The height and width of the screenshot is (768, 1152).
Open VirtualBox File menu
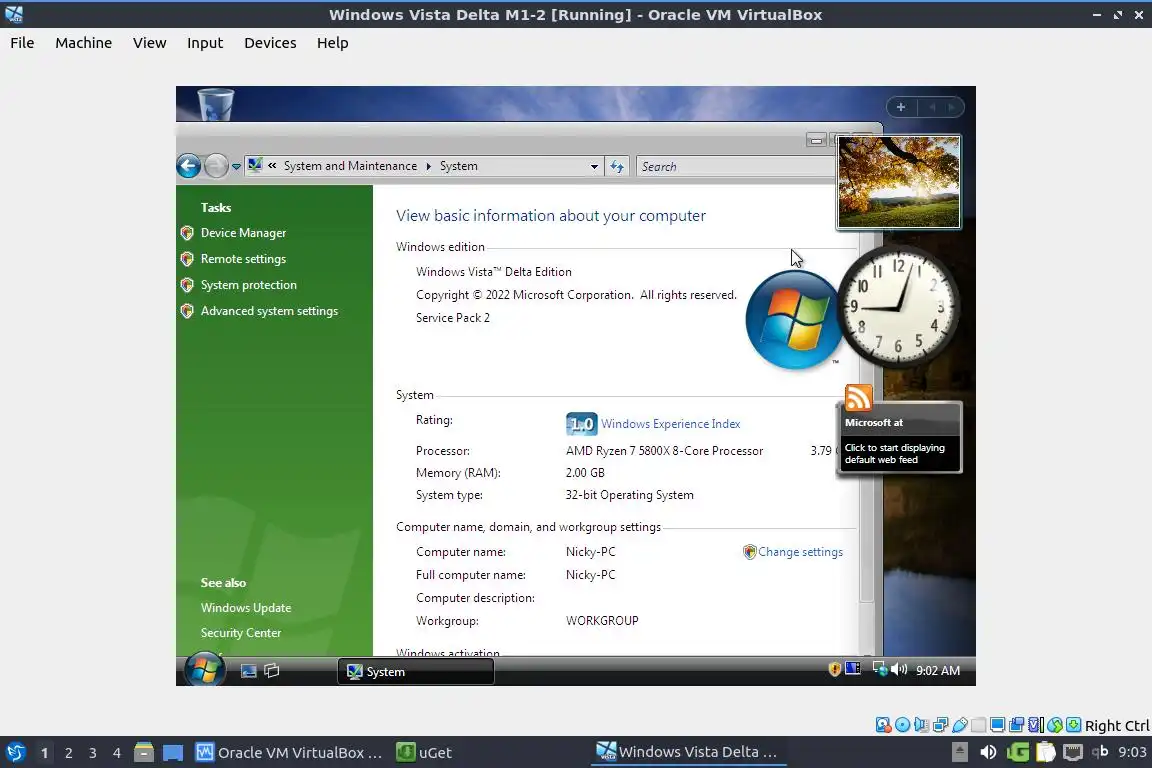point(22,43)
